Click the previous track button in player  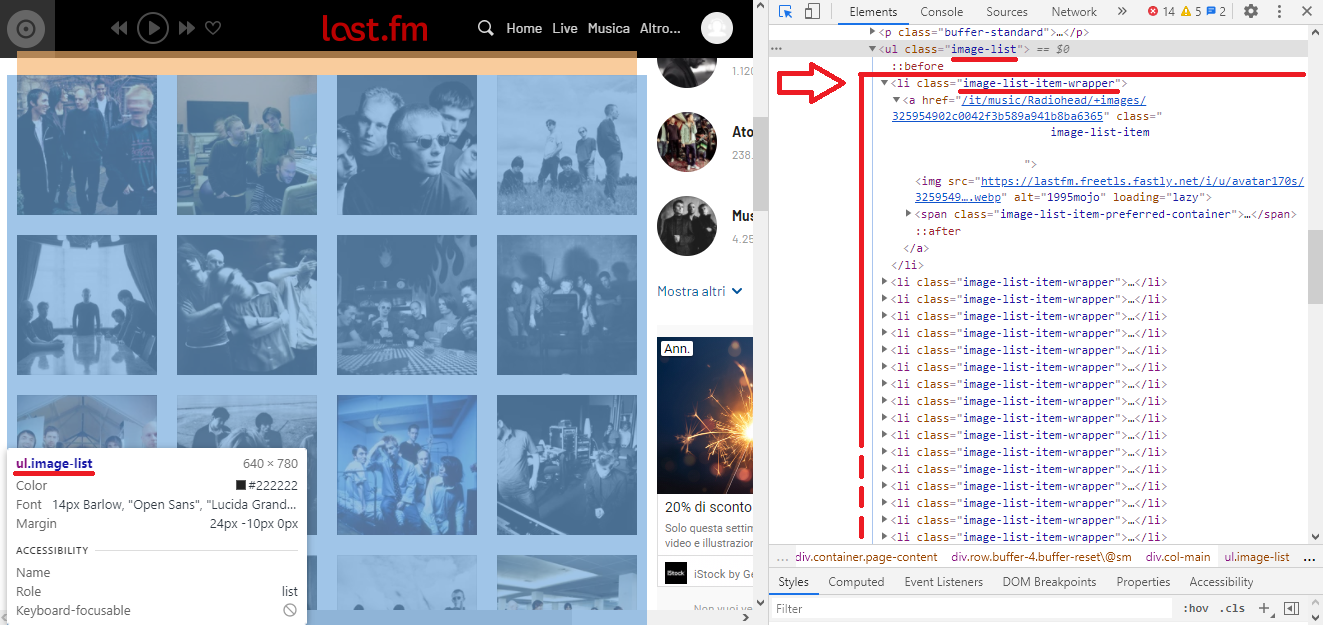[x=119, y=28]
